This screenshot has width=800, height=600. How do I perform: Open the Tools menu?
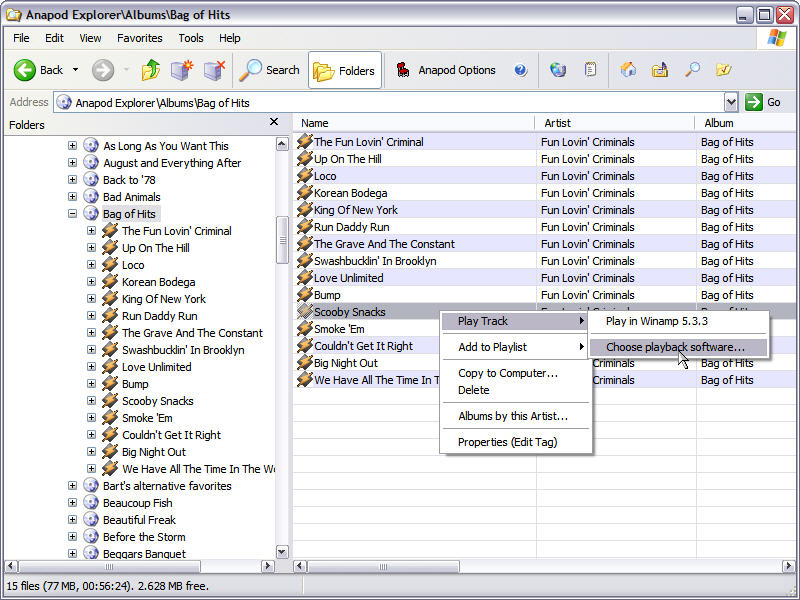(x=191, y=38)
